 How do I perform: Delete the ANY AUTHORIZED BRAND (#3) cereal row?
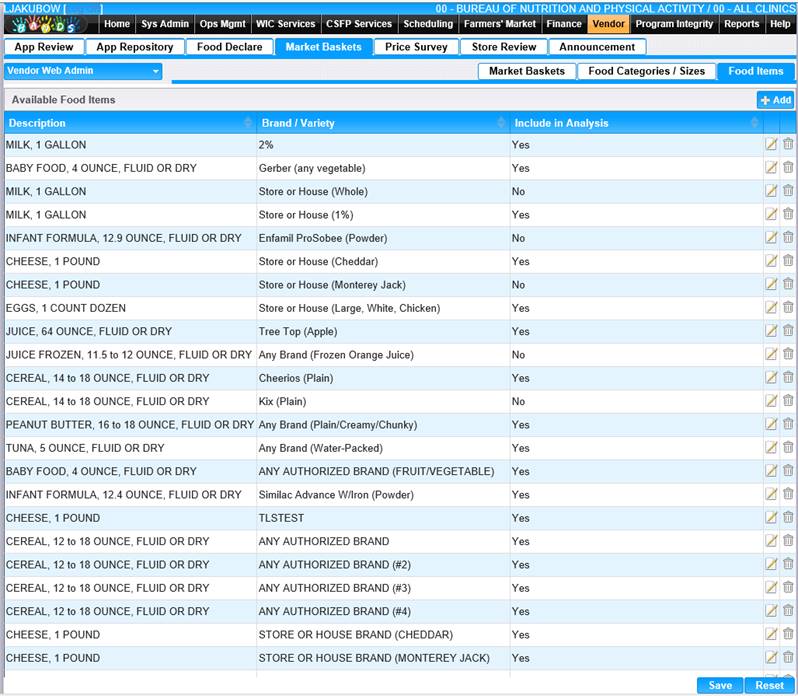pos(788,588)
